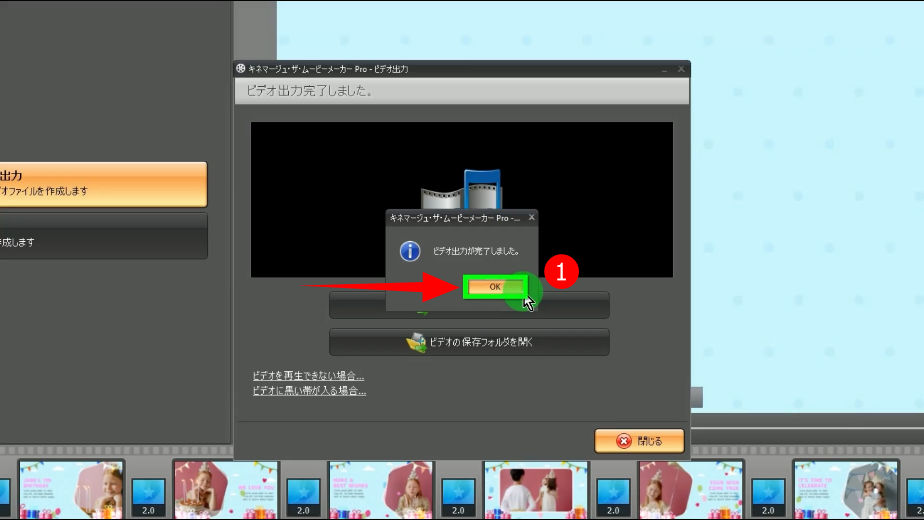Viewport: 924px width, 520px height.
Task: Select transition icon after Your Wish Come True slide
Action: pyautogui.click(x=768, y=493)
